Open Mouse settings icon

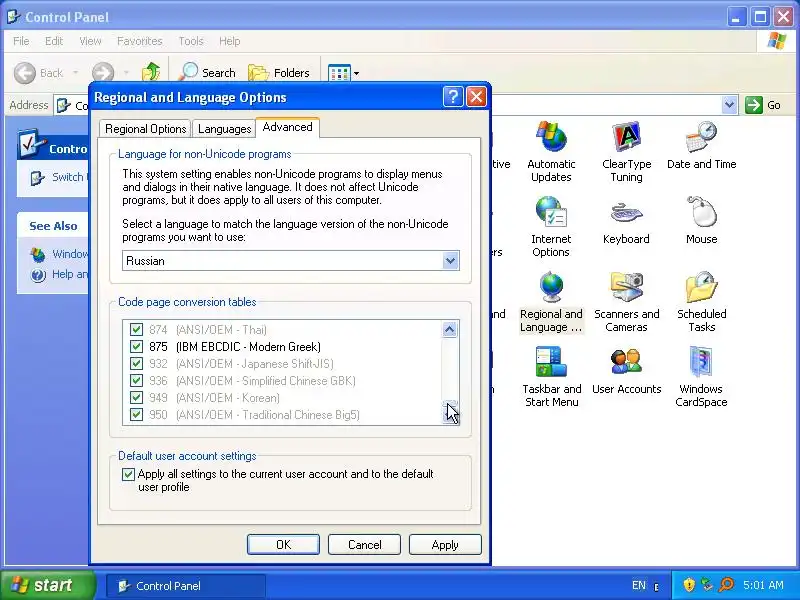click(702, 220)
